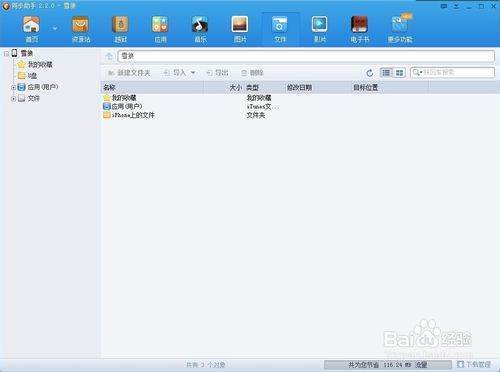
Task: Click the phone icon beside 雪狼
Action: [14, 53]
